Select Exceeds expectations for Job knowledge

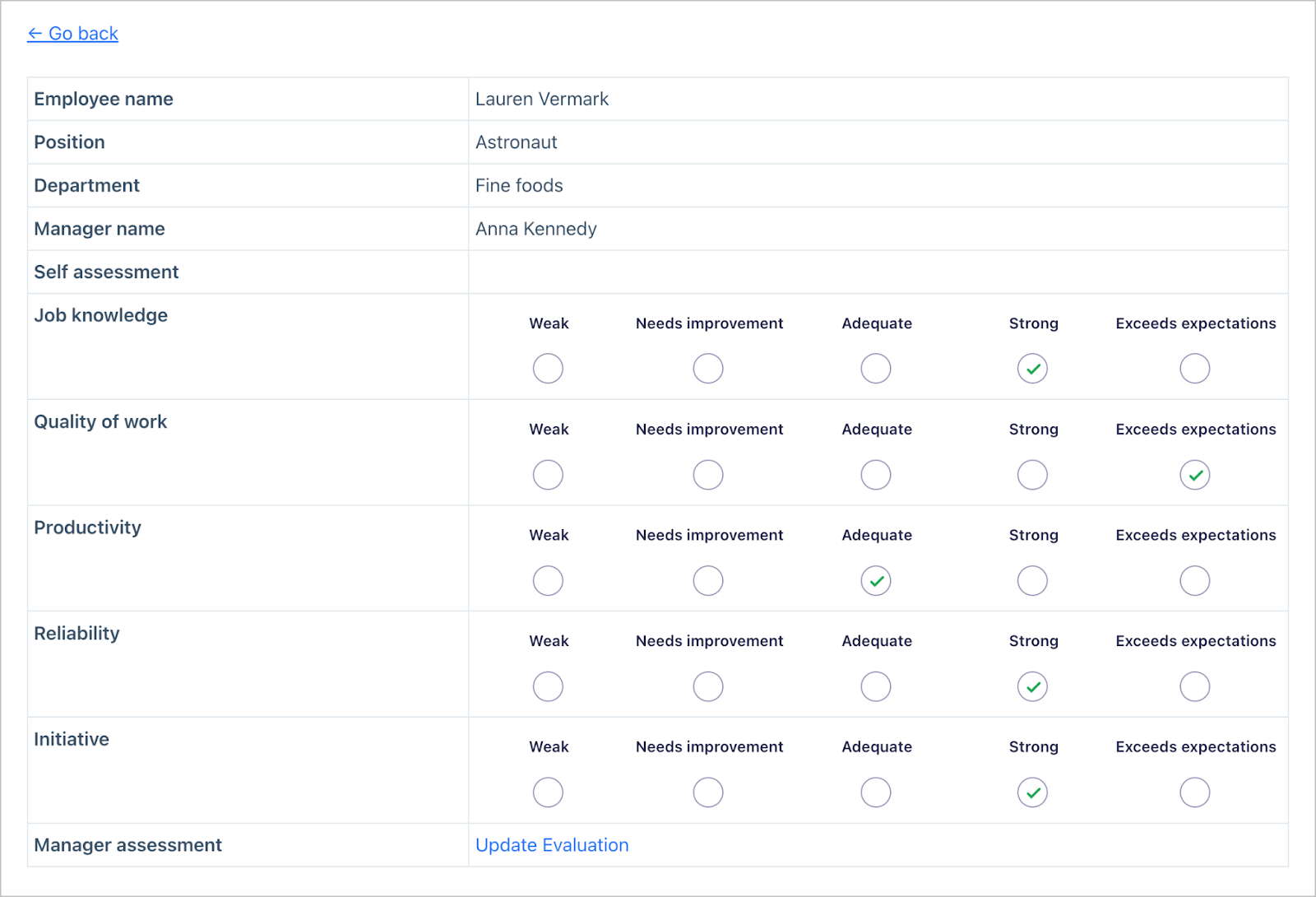[1195, 368]
